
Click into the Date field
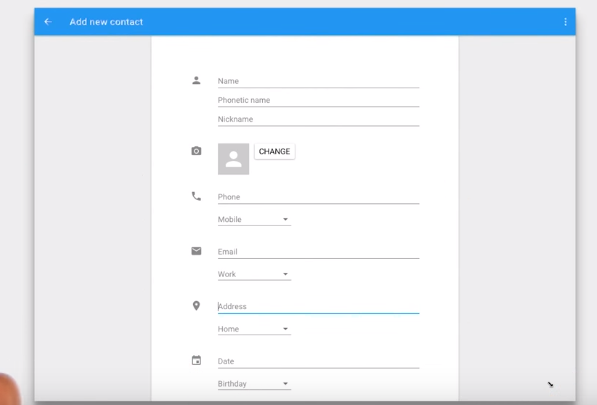click(318, 362)
